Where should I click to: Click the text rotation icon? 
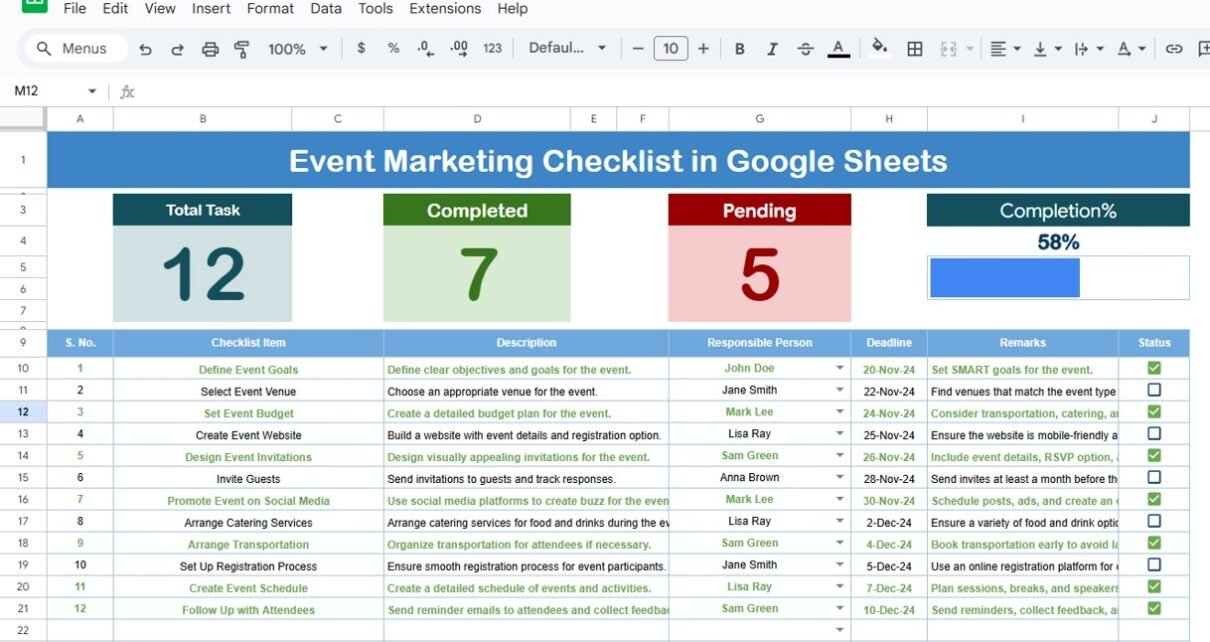1124,48
